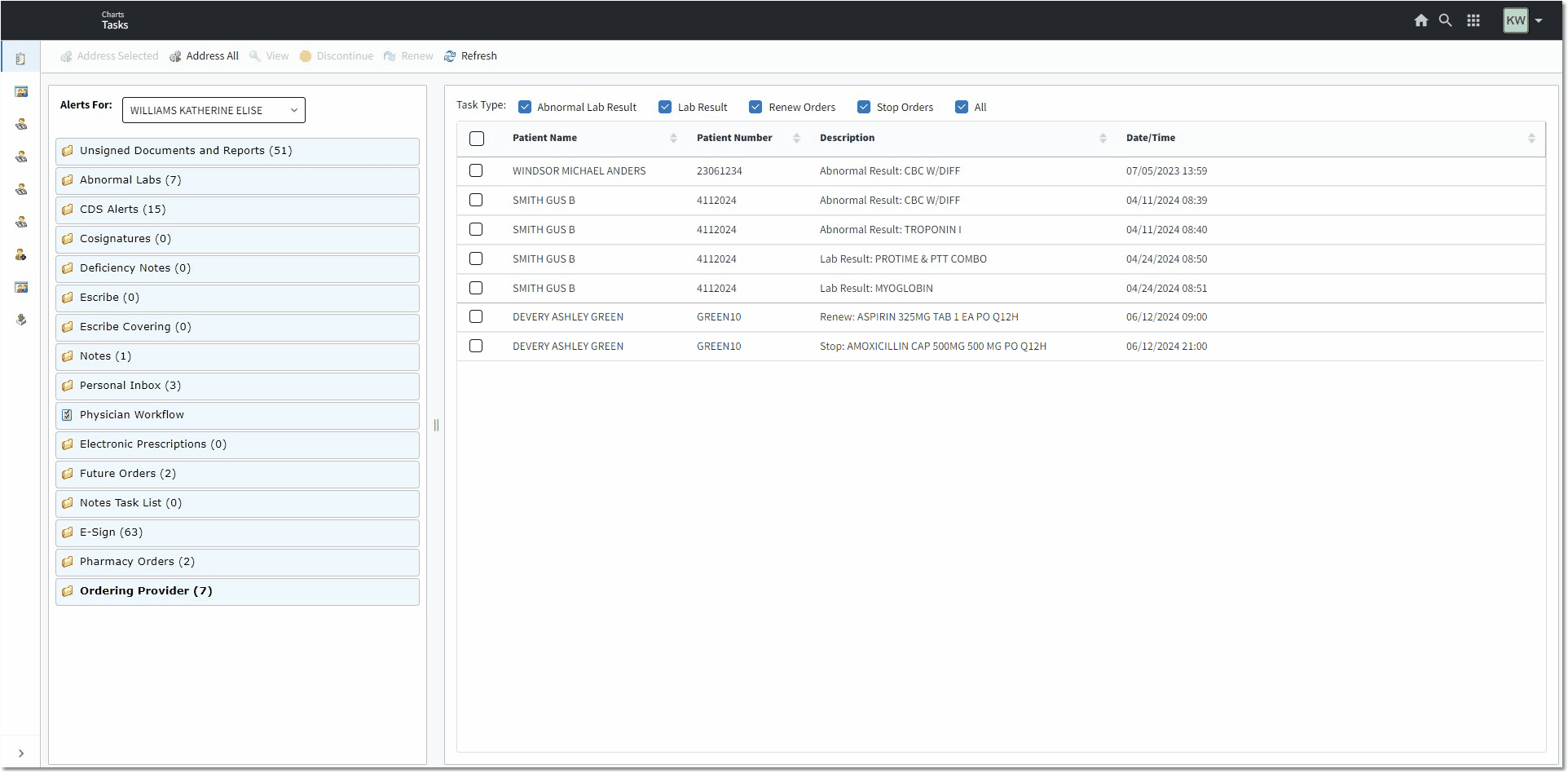The image size is (1568, 773).
Task: Sort by Patient Number column arrows
Action: [796, 138]
